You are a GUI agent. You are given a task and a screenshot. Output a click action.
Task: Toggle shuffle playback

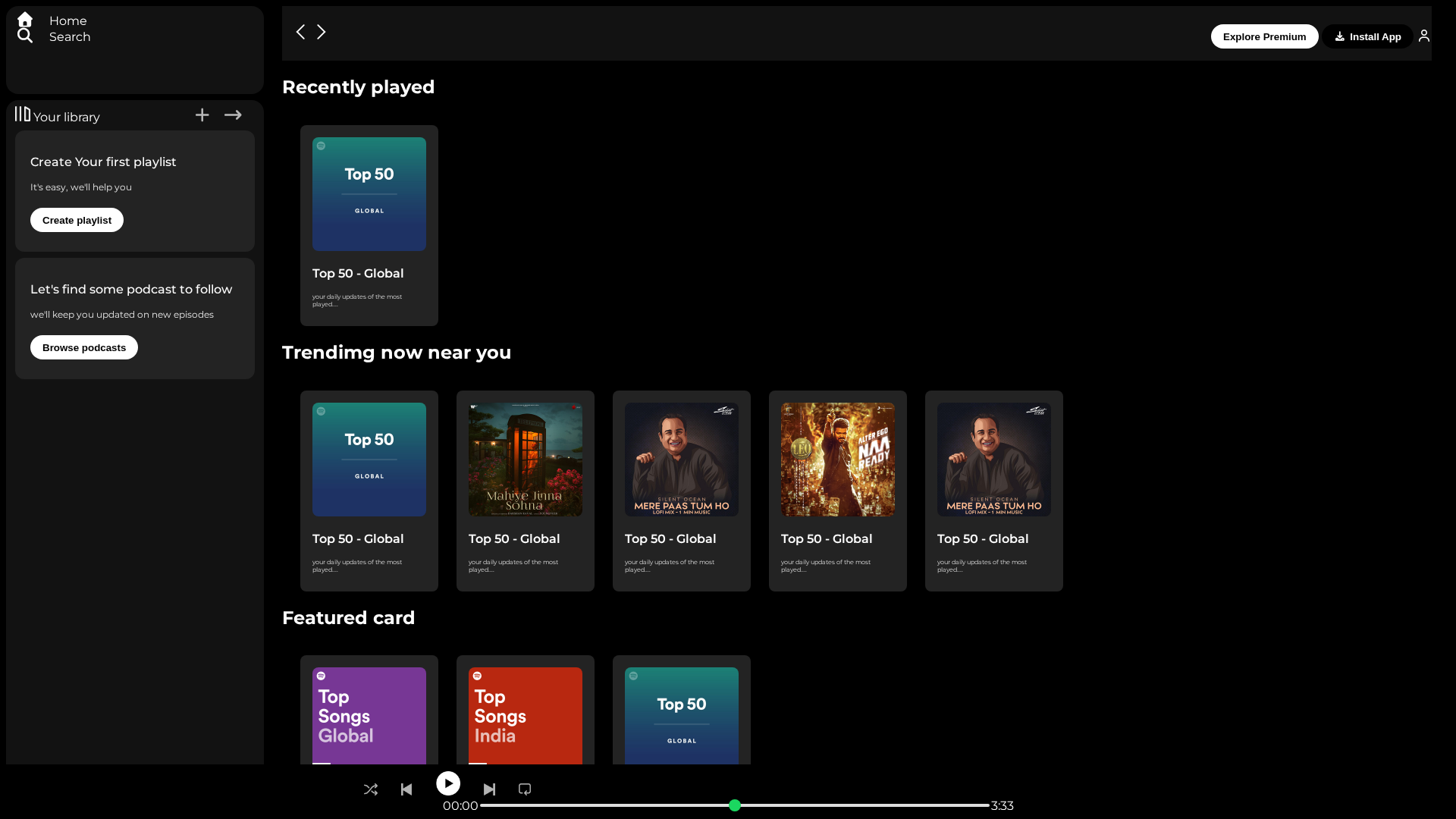[x=371, y=789]
